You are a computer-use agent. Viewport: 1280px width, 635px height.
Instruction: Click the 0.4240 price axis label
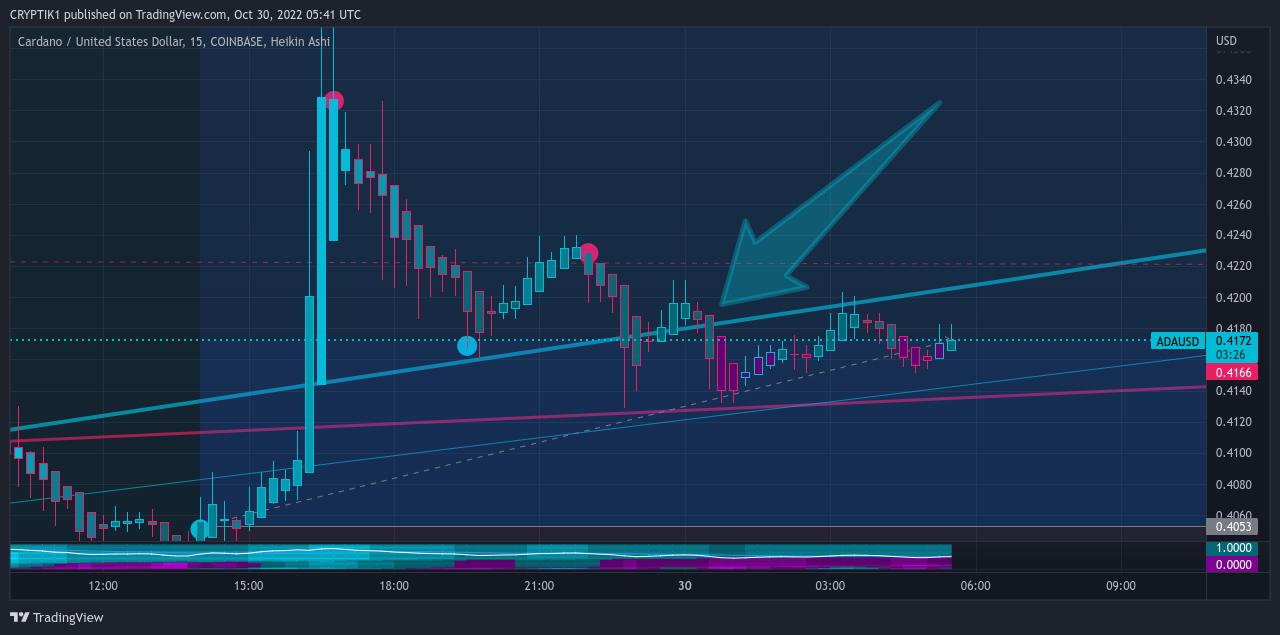(1232, 235)
